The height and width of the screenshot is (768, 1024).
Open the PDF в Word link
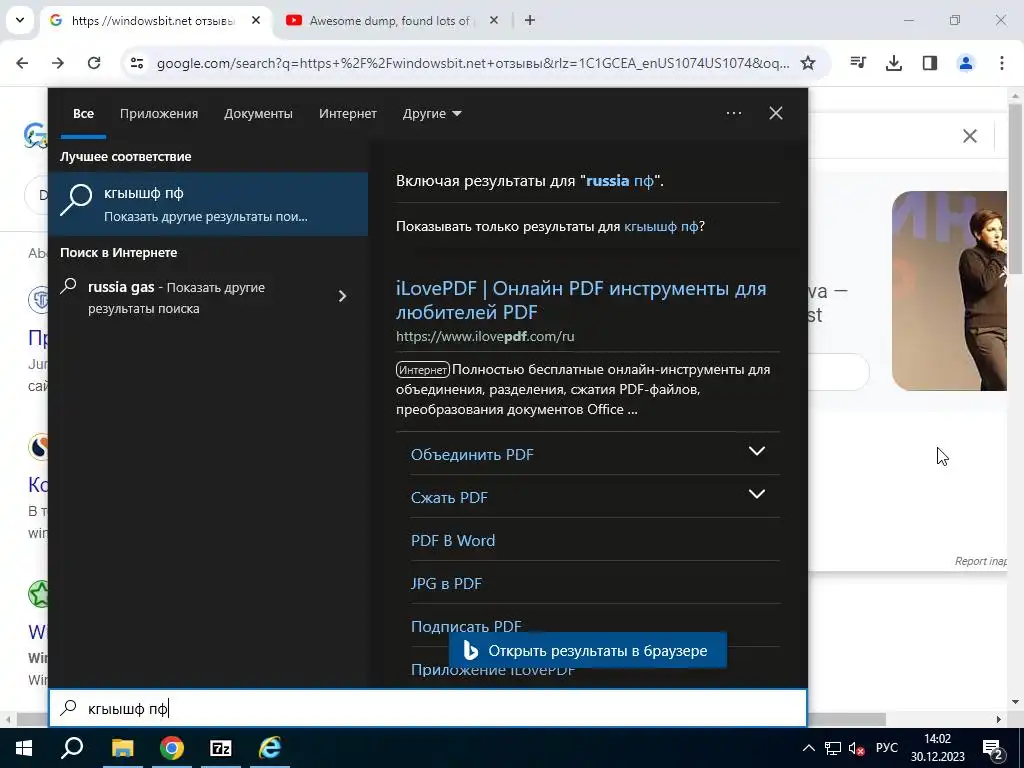click(453, 541)
